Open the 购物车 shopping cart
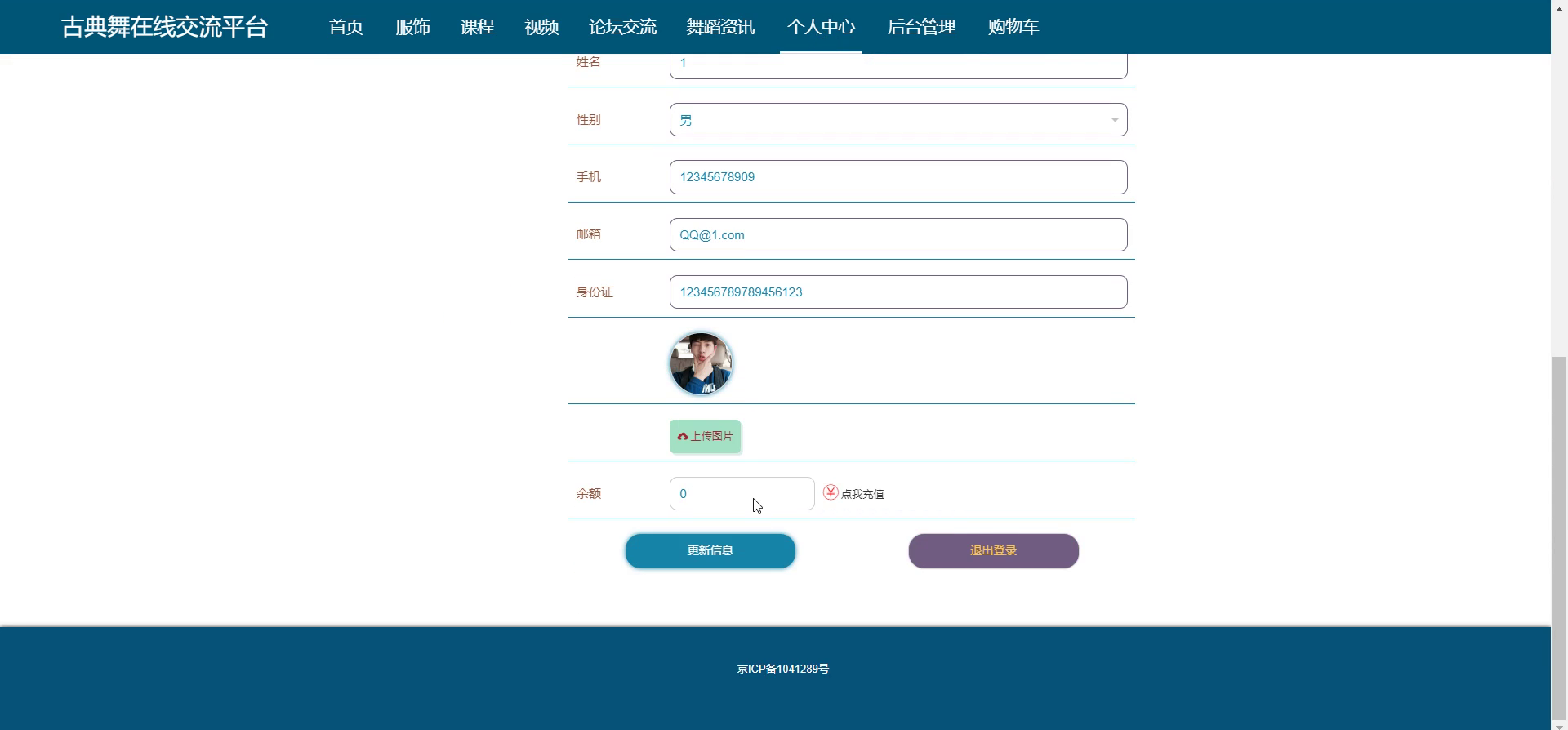Viewport: 1568px width, 730px height. pos(1013,27)
